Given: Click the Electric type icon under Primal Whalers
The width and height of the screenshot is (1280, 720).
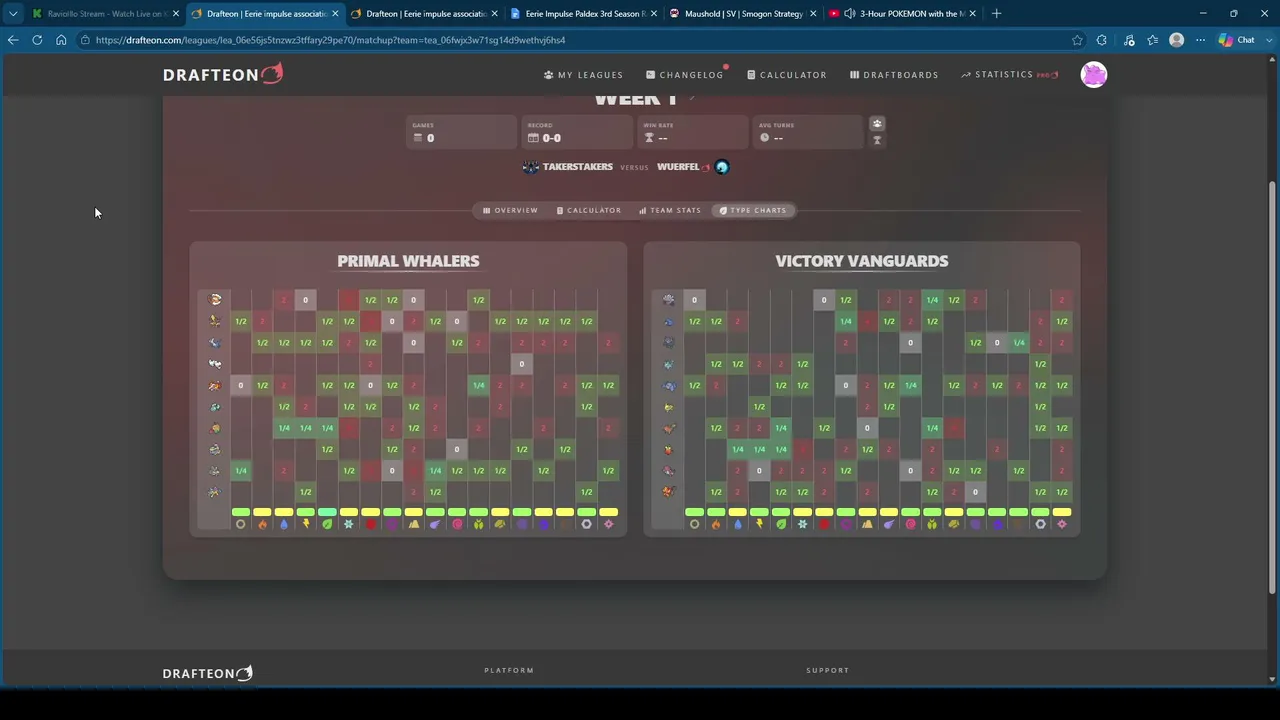Looking at the screenshot, I should click(x=305, y=524).
